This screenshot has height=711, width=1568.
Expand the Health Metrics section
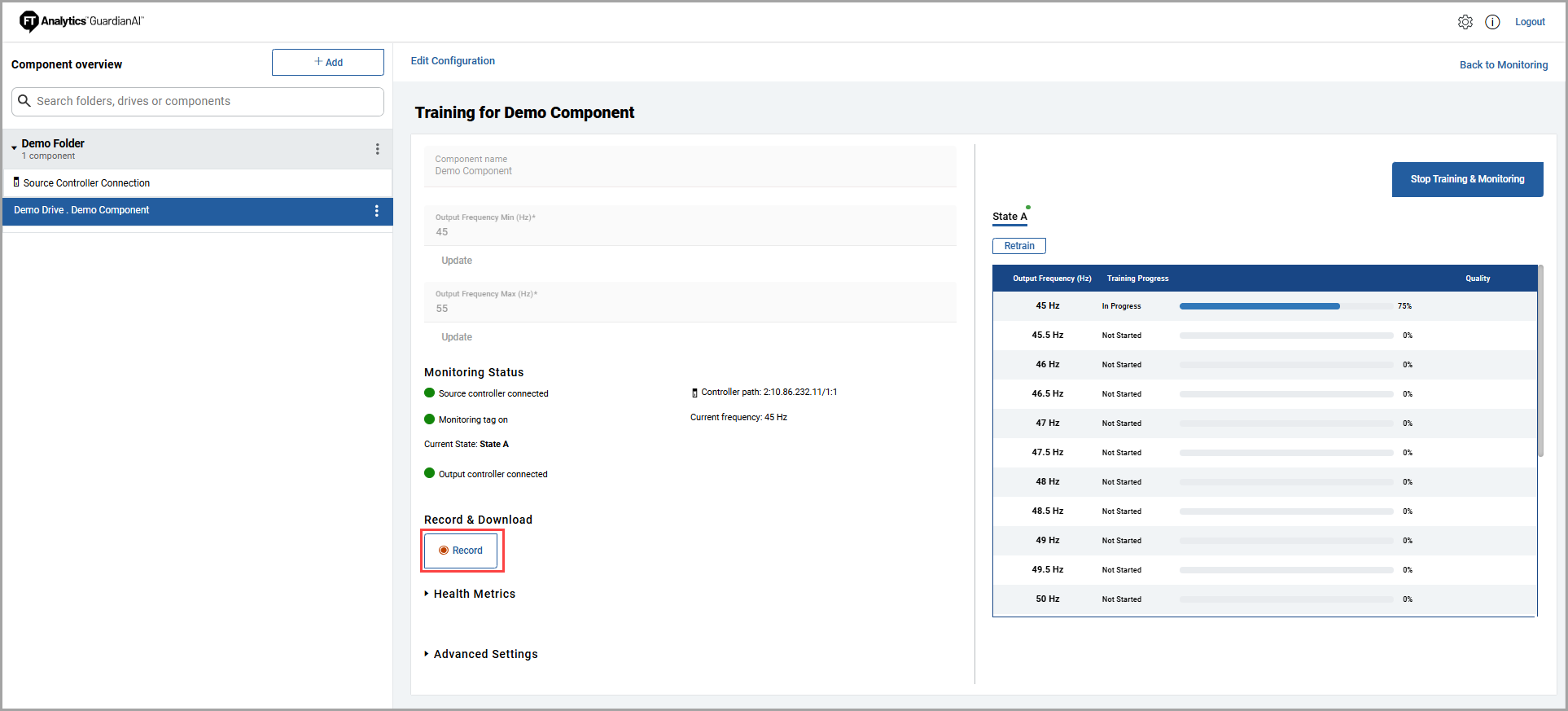click(x=427, y=594)
